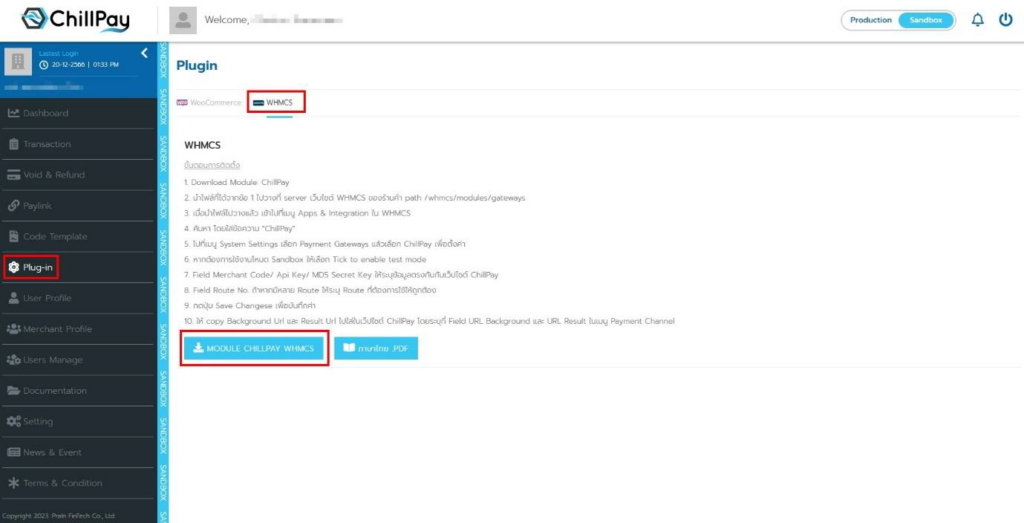
Task: Click the Plugin page heading
Action: coord(197,66)
